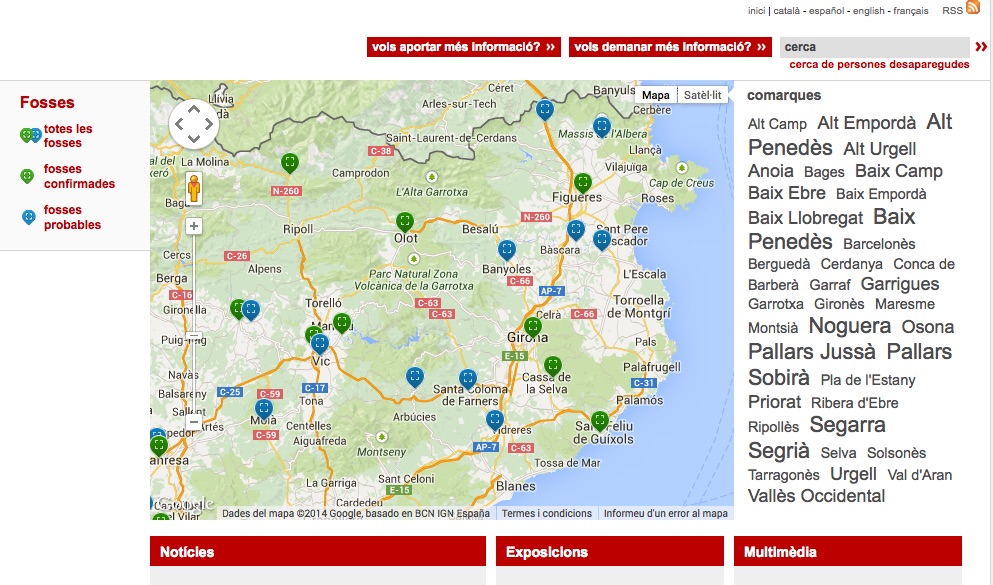Switch language to english
The width and height of the screenshot is (993, 585).
click(868, 11)
